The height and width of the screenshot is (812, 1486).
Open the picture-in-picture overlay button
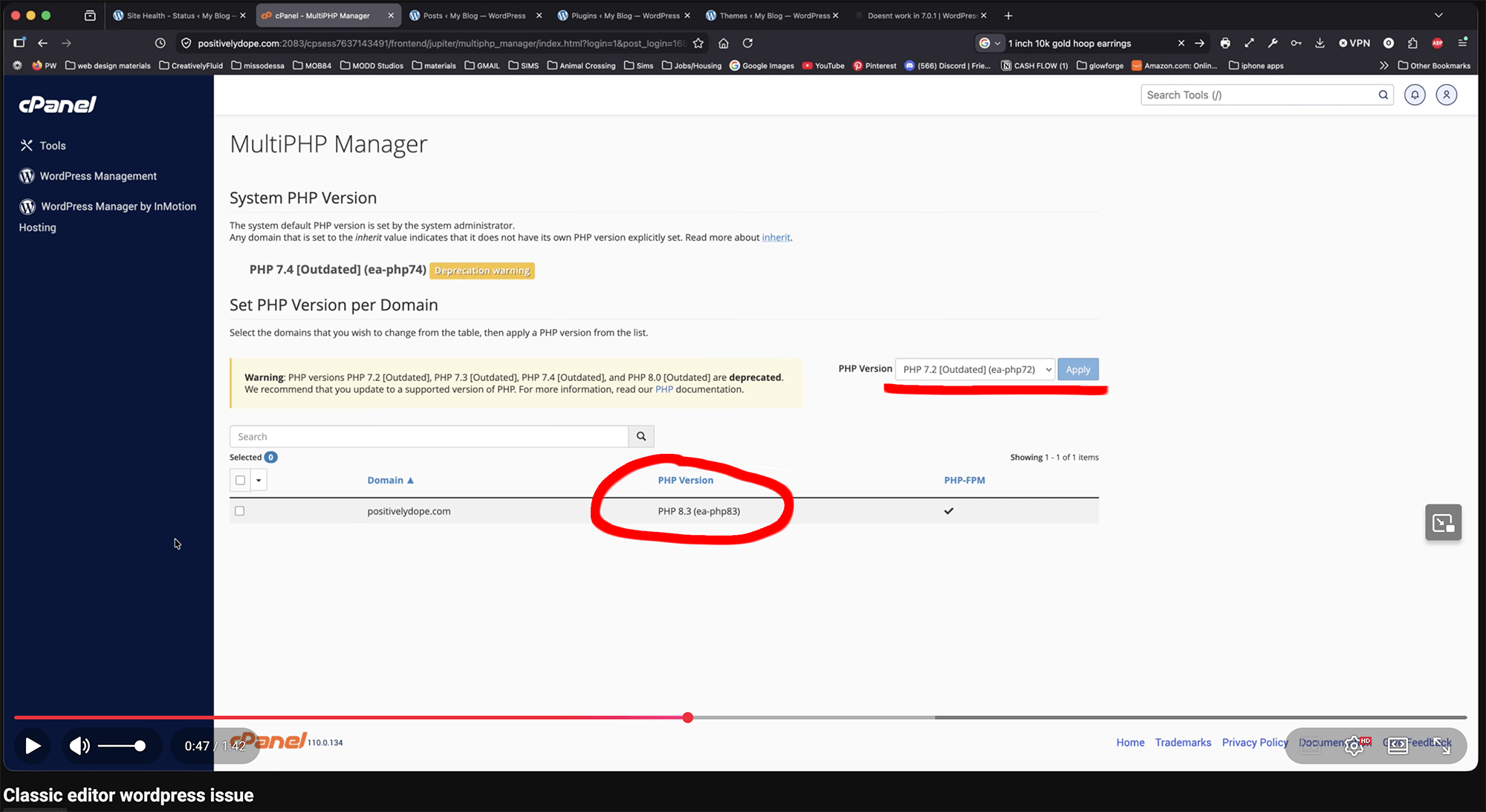point(1443,523)
